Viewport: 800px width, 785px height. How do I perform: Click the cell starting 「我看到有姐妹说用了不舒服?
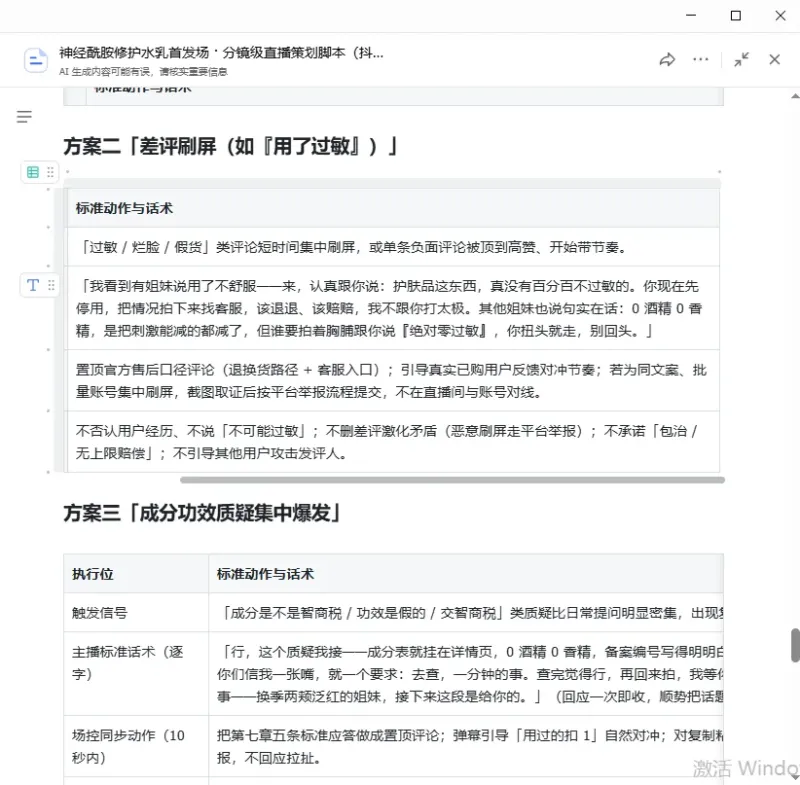tap(393, 308)
